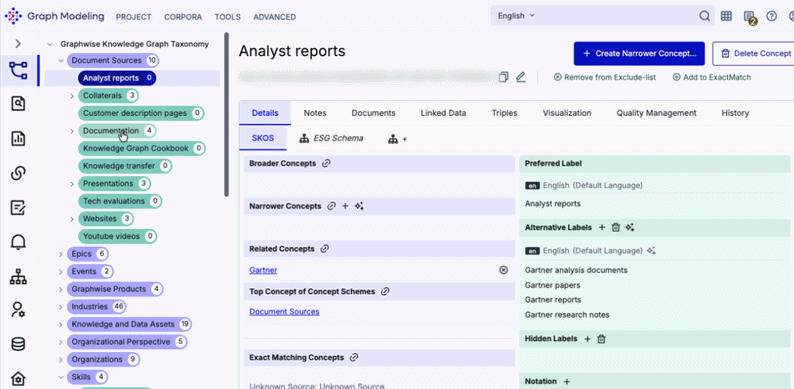Expand the Websites node

click(72, 219)
